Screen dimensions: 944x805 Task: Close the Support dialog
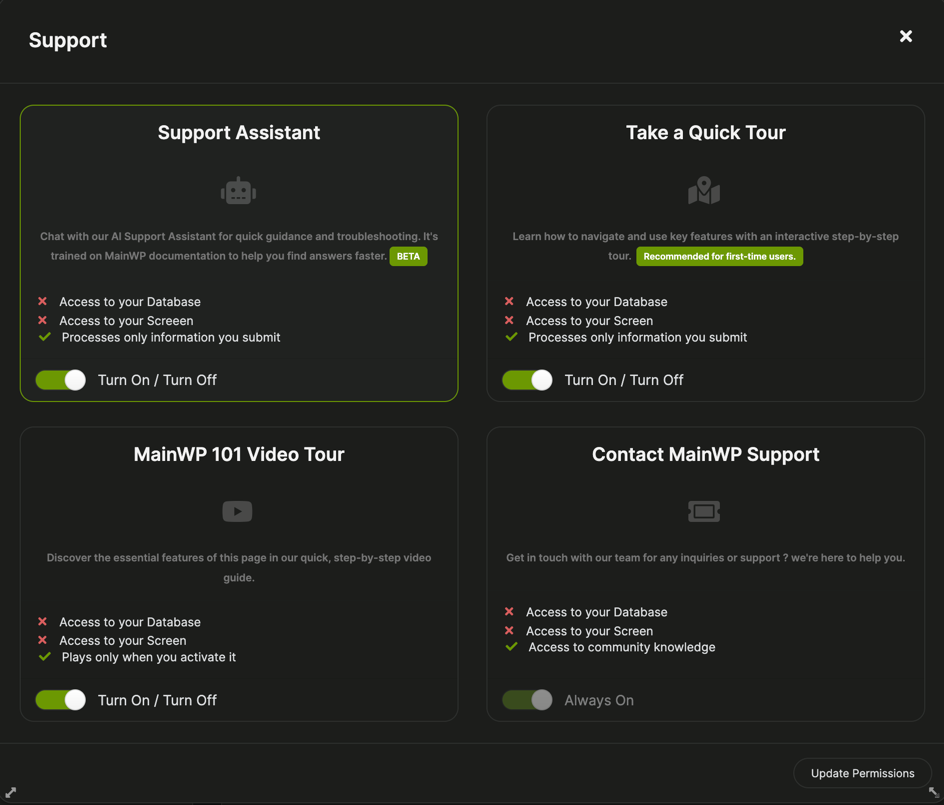(x=906, y=36)
